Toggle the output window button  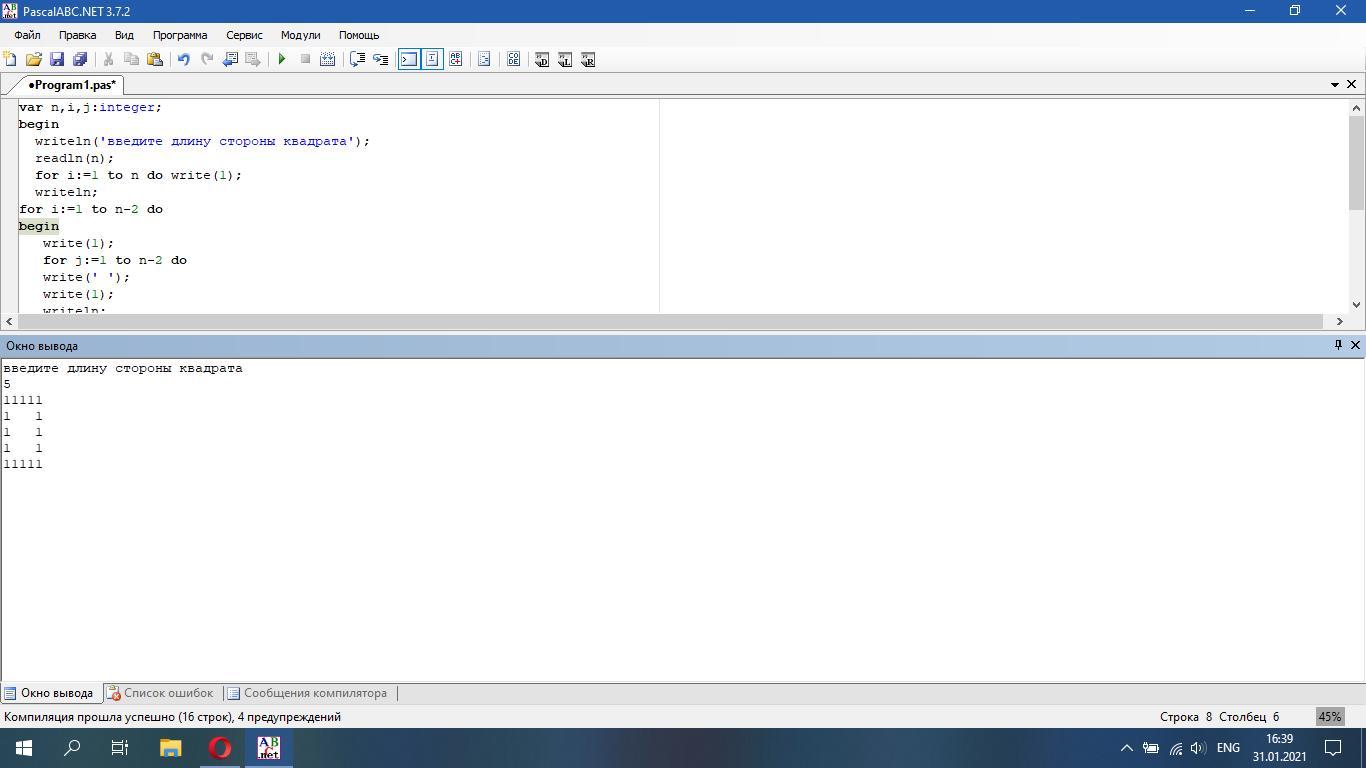pyautogui.click(x=409, y=59)
